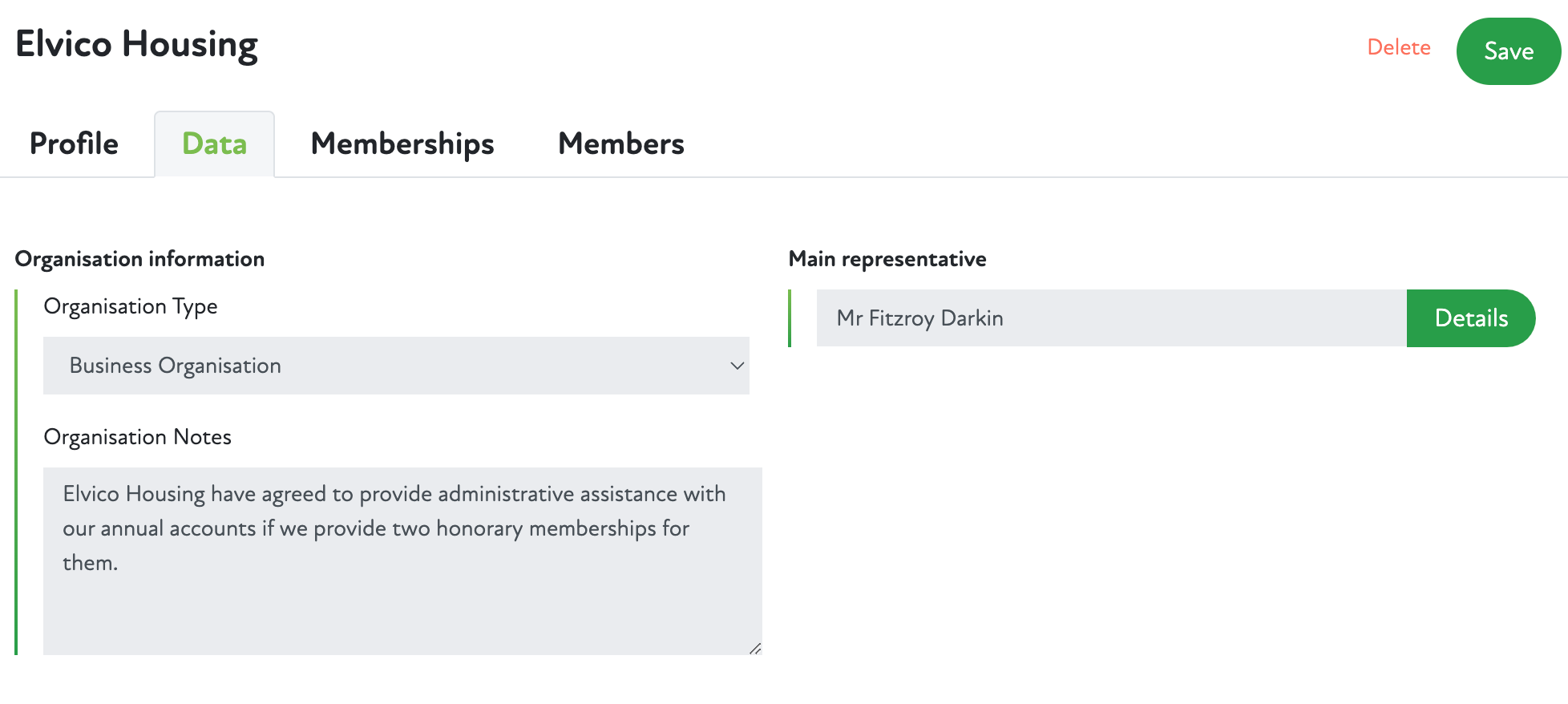Switch to the Profile tab
Image resolution: width=1568 pixels, height=704 pixels.
[x=73, y=144]
